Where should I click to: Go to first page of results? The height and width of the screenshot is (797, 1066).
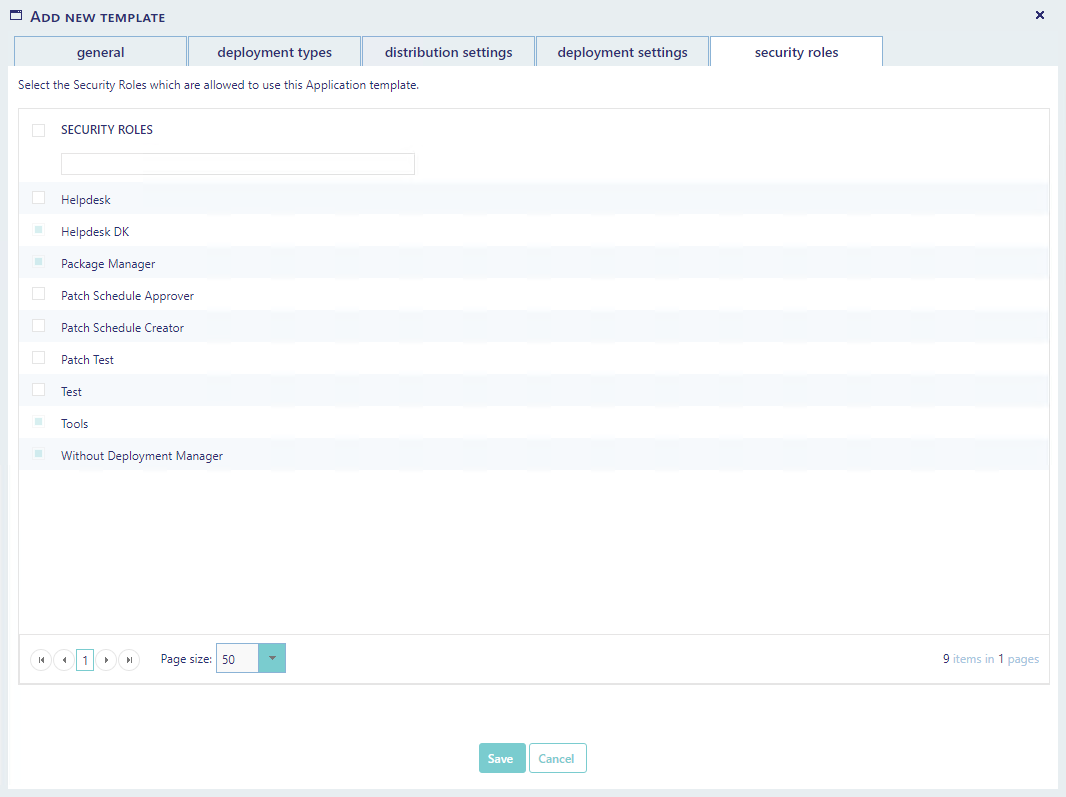[x=40, y=660]
